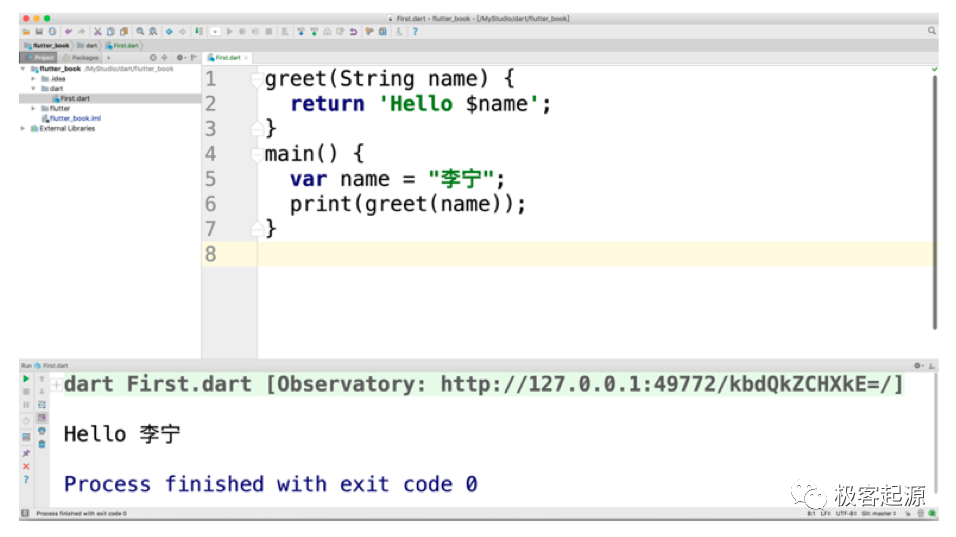Open the Git: master branch menu
The height and width of the screenshot is (537, 956).
[x=879, y=514]
